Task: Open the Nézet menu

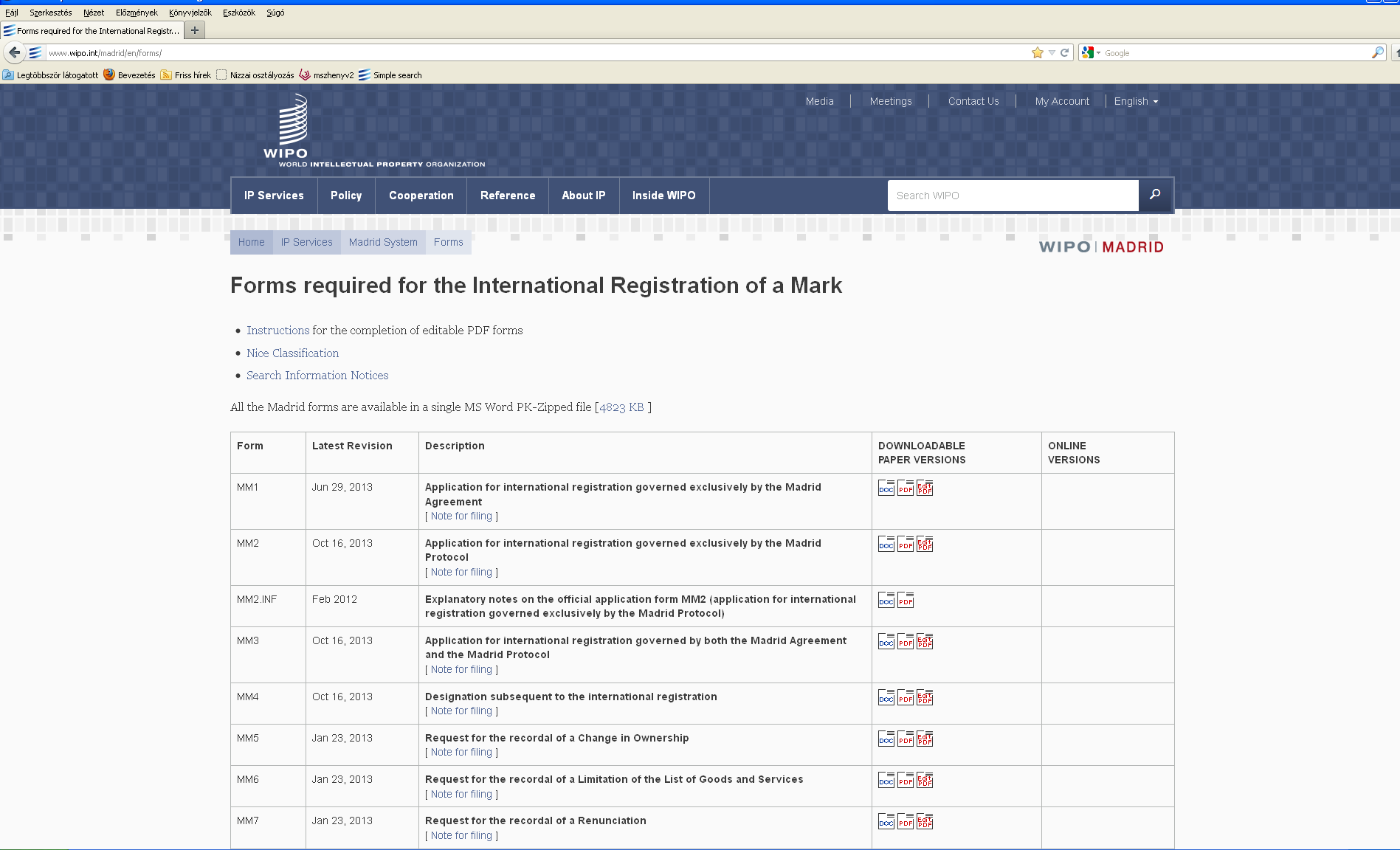Action: pyautogui.click(x=94, y=13)
